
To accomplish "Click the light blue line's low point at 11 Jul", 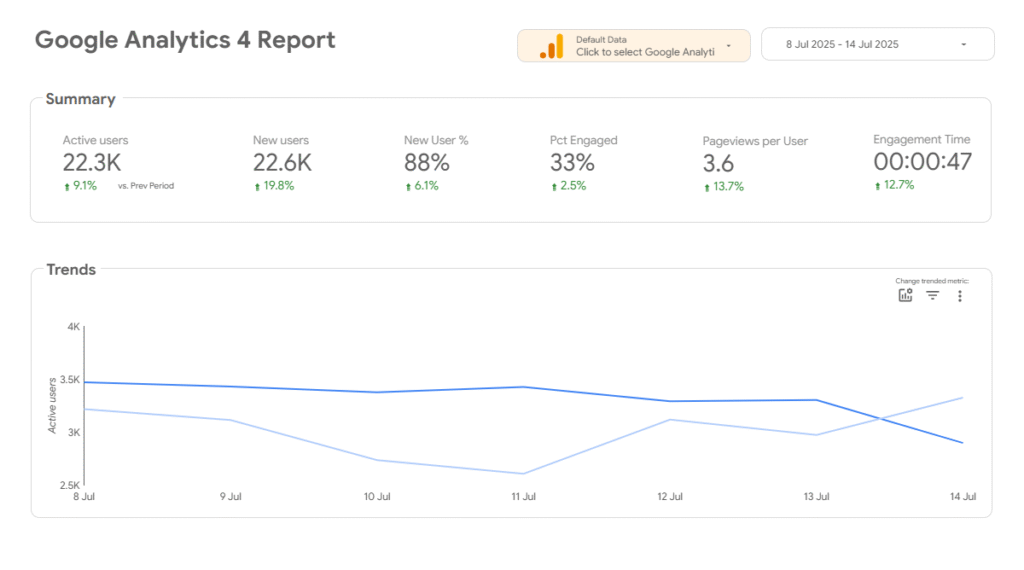I will (x=523, y=473).
